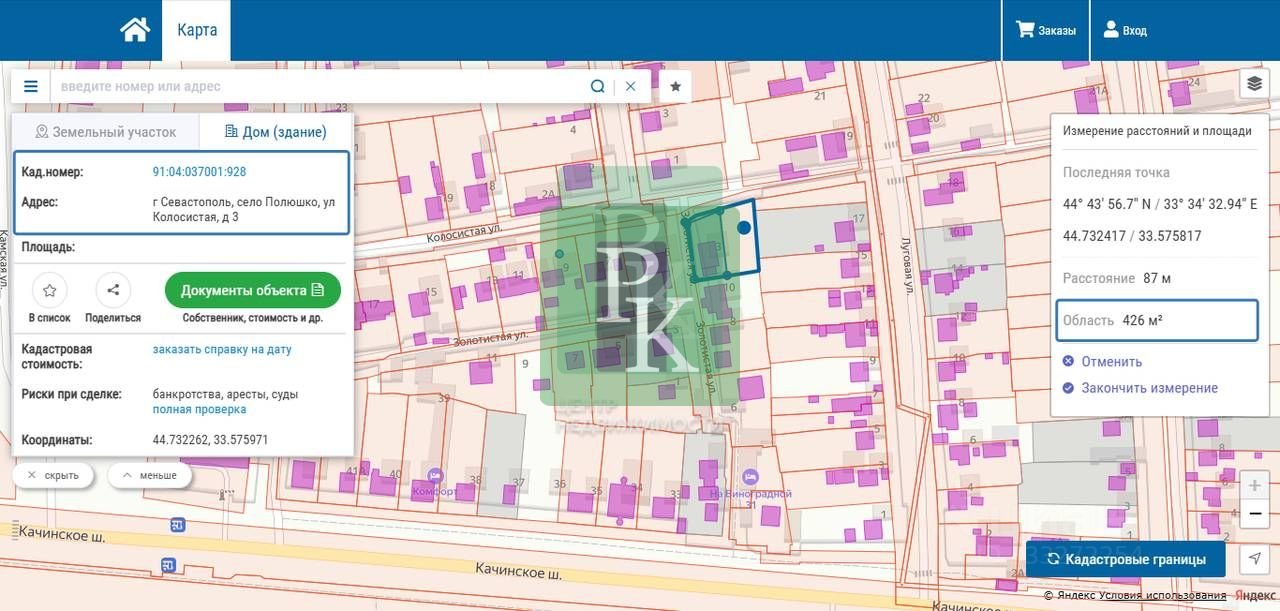Open the полная проверка link
Image resolution: width=1280 pixels, height=611 pixels.
[x=199, y=409]
